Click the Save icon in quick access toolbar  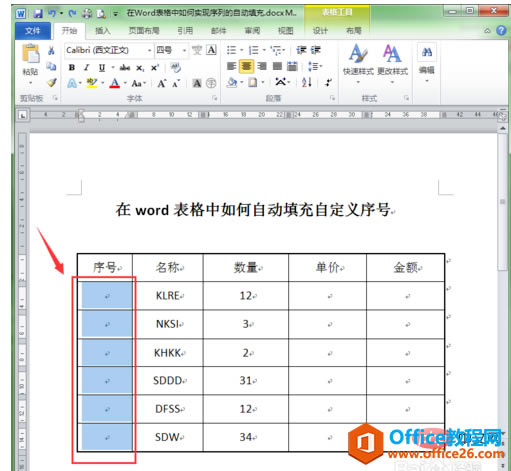pyautogui.click(x=38, y=13)
